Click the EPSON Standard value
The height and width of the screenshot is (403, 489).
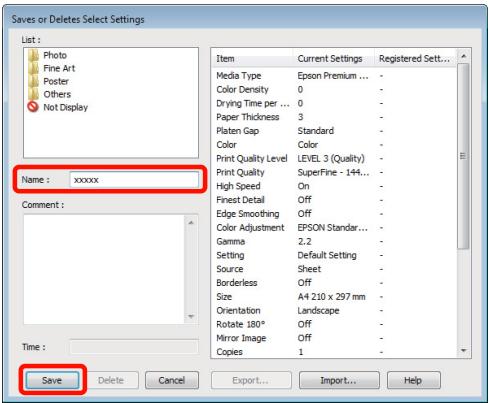(333, 228)
